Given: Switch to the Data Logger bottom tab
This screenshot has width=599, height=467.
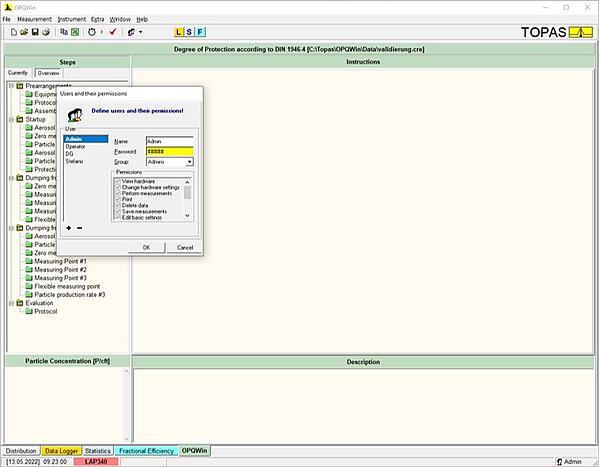Looking at the screenshot, I should coord(62,451).
